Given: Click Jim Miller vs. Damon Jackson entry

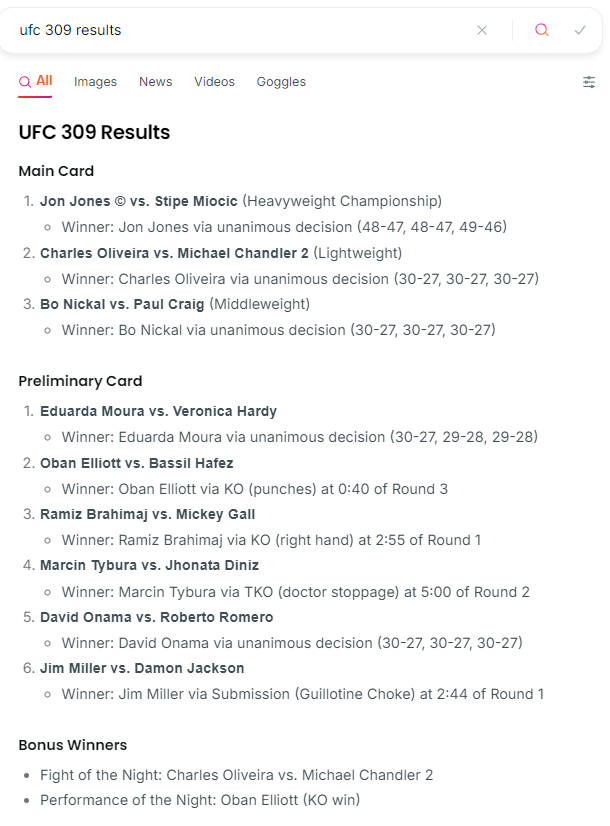Looking at the screenshot, I should tap(142, 668).
